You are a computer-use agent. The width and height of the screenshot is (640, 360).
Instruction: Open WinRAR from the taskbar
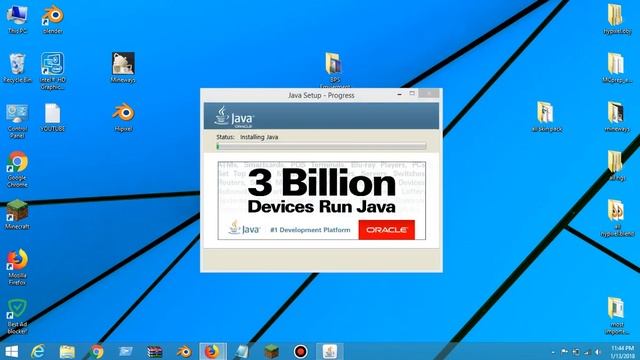click(x=155, y=351)
